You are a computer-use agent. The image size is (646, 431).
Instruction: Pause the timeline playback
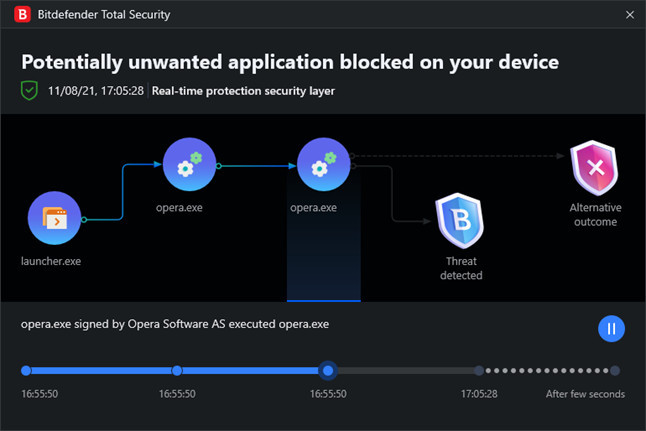[611, 329]
